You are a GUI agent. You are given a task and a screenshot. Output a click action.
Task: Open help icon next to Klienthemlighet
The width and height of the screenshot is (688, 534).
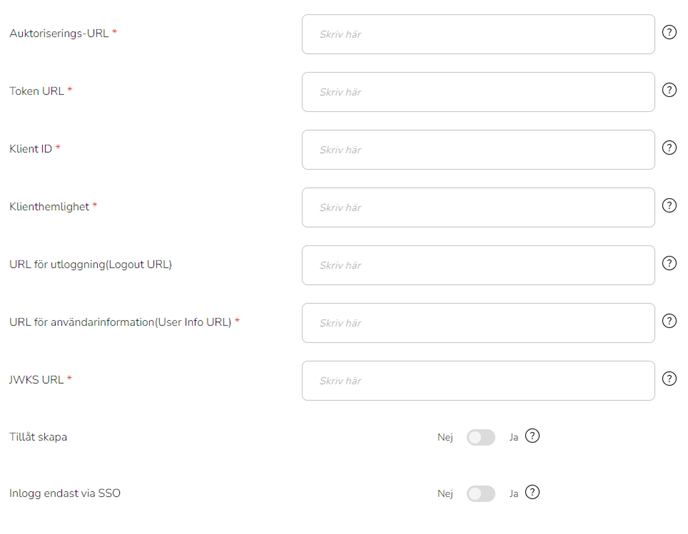tap(669, 205)
